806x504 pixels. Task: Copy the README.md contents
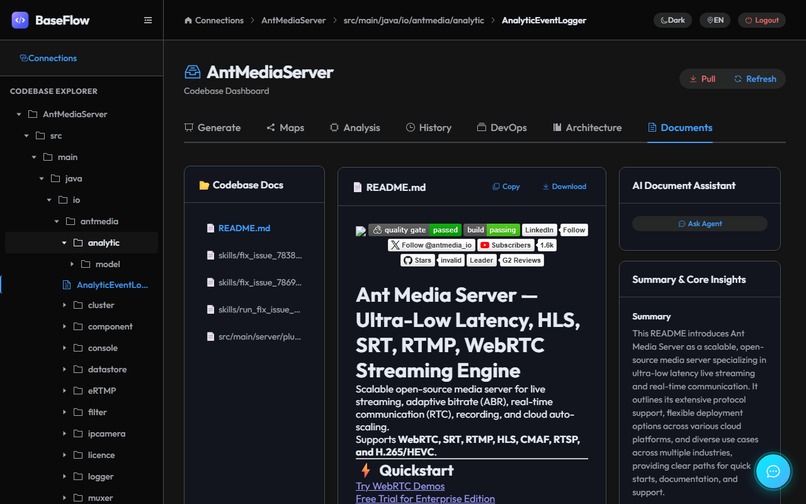(506, 187)
